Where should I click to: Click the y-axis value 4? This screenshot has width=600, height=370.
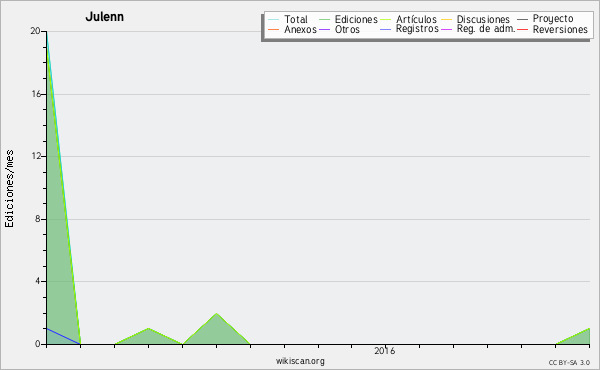tap(38, 281)
